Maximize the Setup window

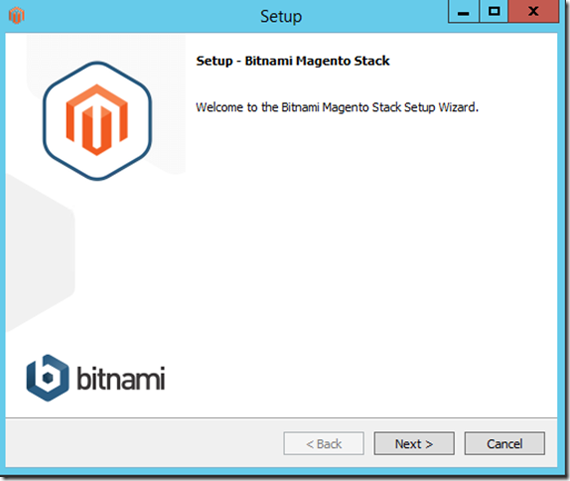[x=494, y=12]
